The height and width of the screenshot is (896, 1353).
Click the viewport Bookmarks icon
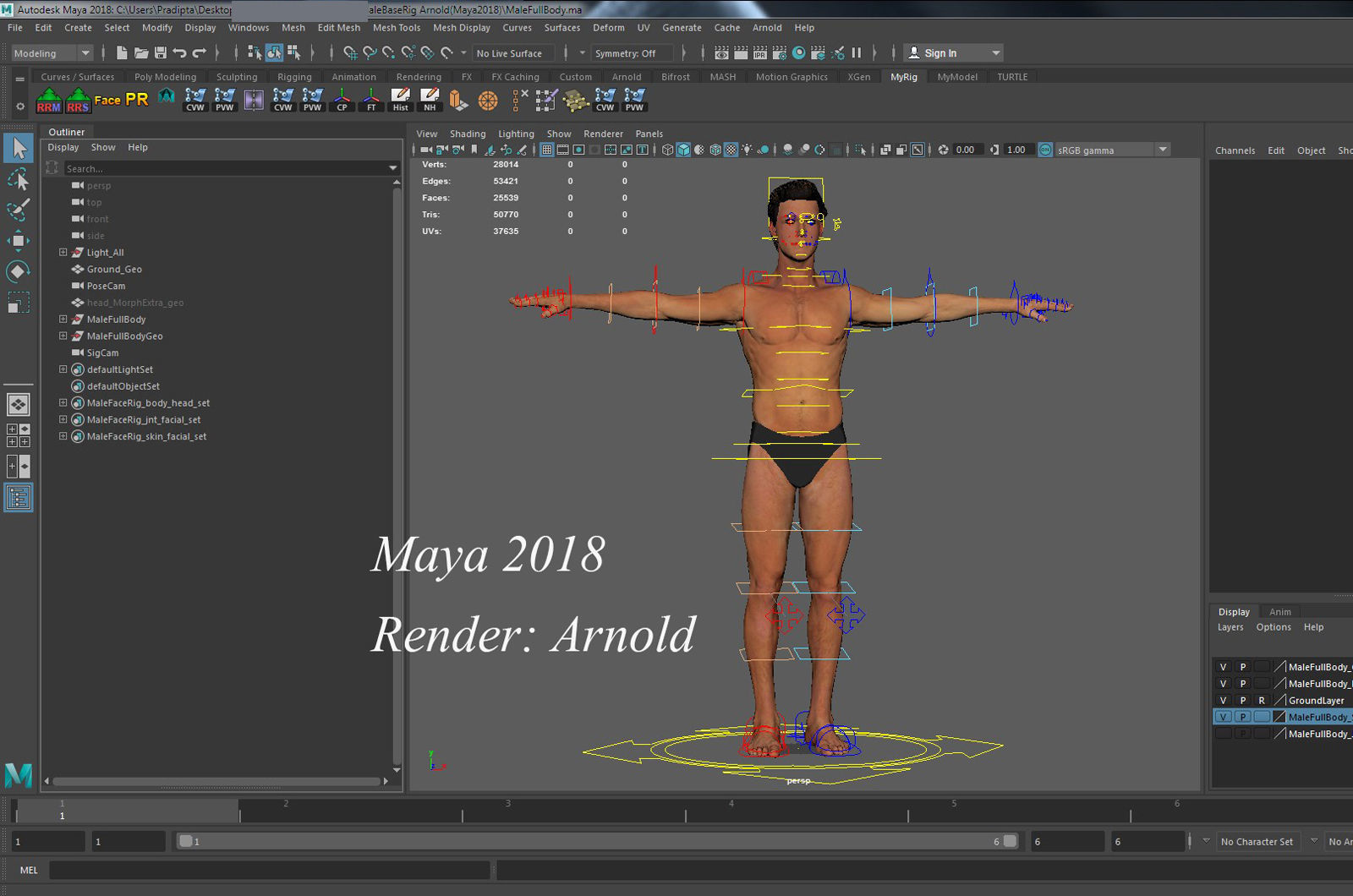point(474,150)
